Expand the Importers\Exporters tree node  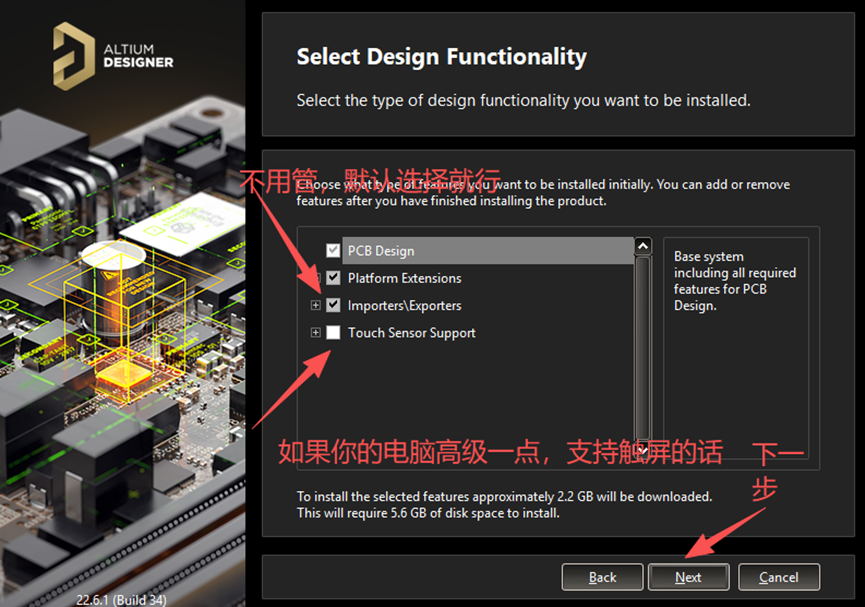click(x=316, y=305)
